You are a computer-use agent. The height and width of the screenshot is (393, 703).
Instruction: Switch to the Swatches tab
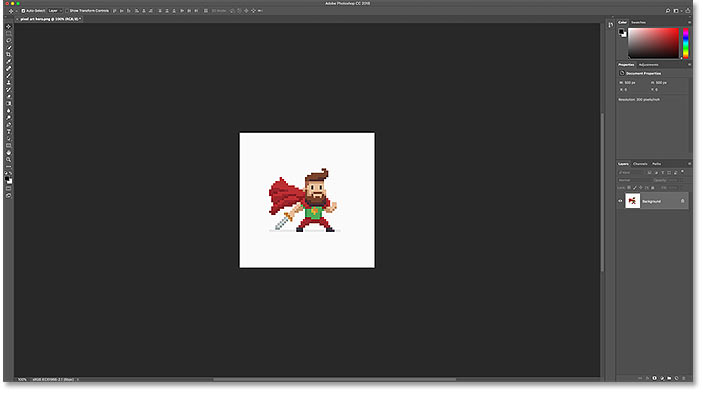tap(638, 22)
